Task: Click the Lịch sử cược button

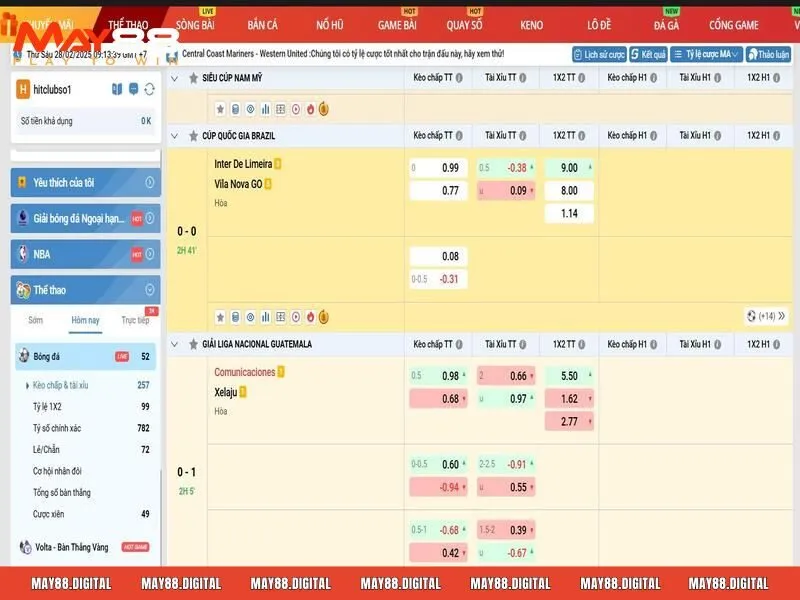Action: coord(599,54)
